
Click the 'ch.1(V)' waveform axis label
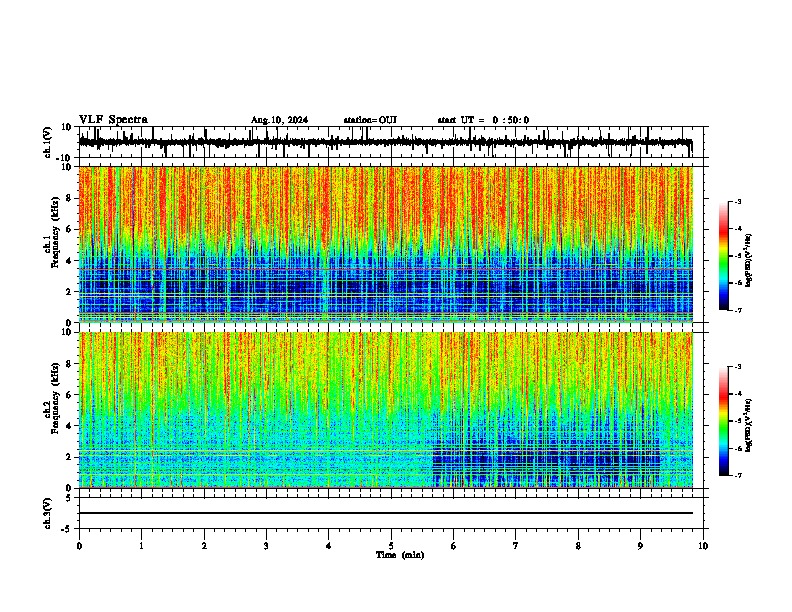(47, 142)
